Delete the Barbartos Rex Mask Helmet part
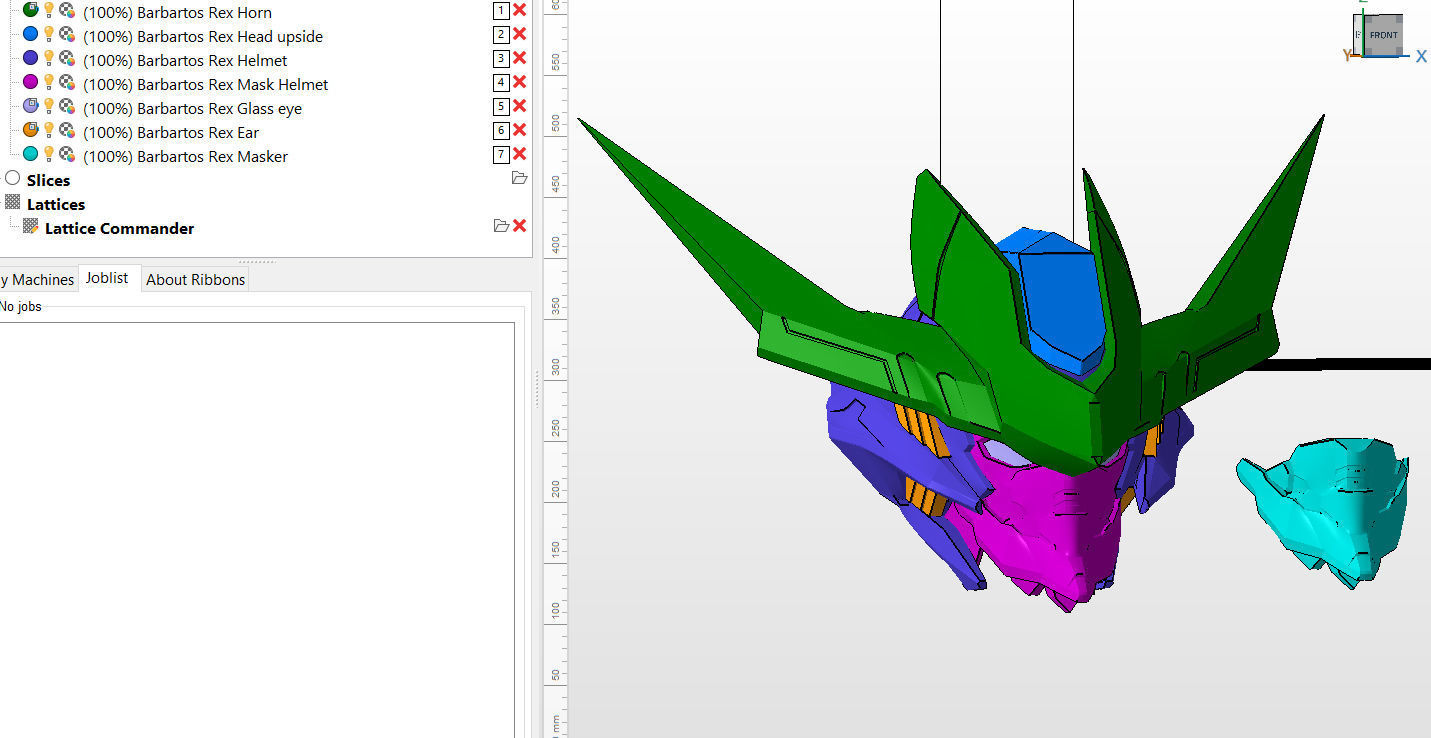 (519, 82)
